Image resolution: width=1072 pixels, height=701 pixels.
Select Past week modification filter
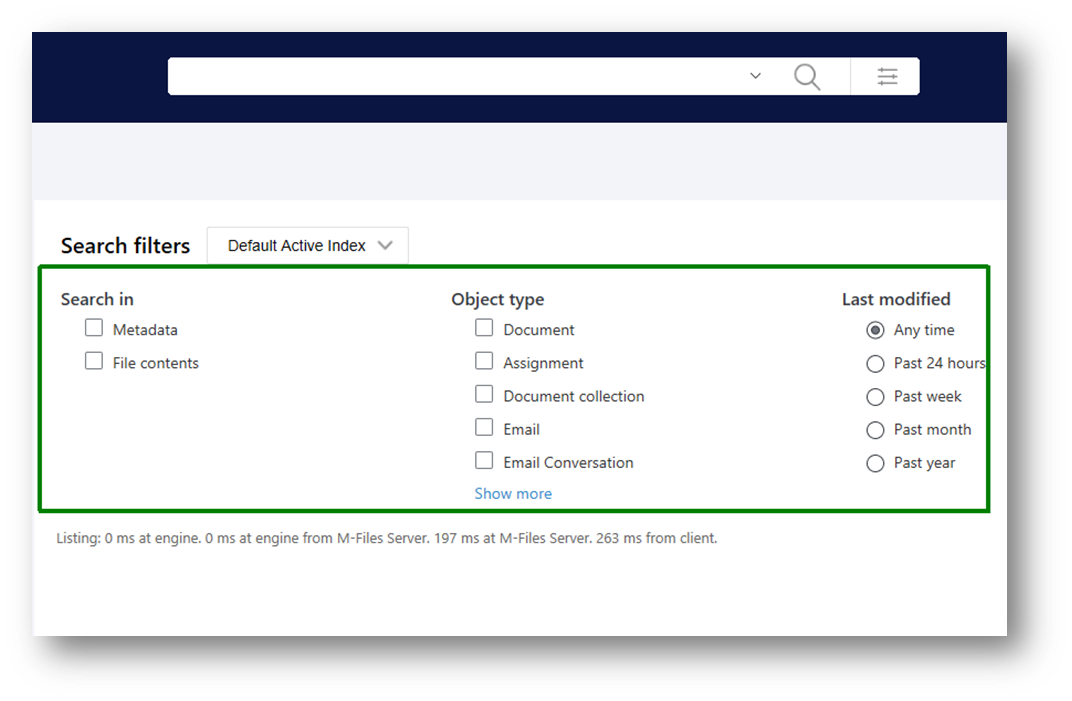click(875, 397)
